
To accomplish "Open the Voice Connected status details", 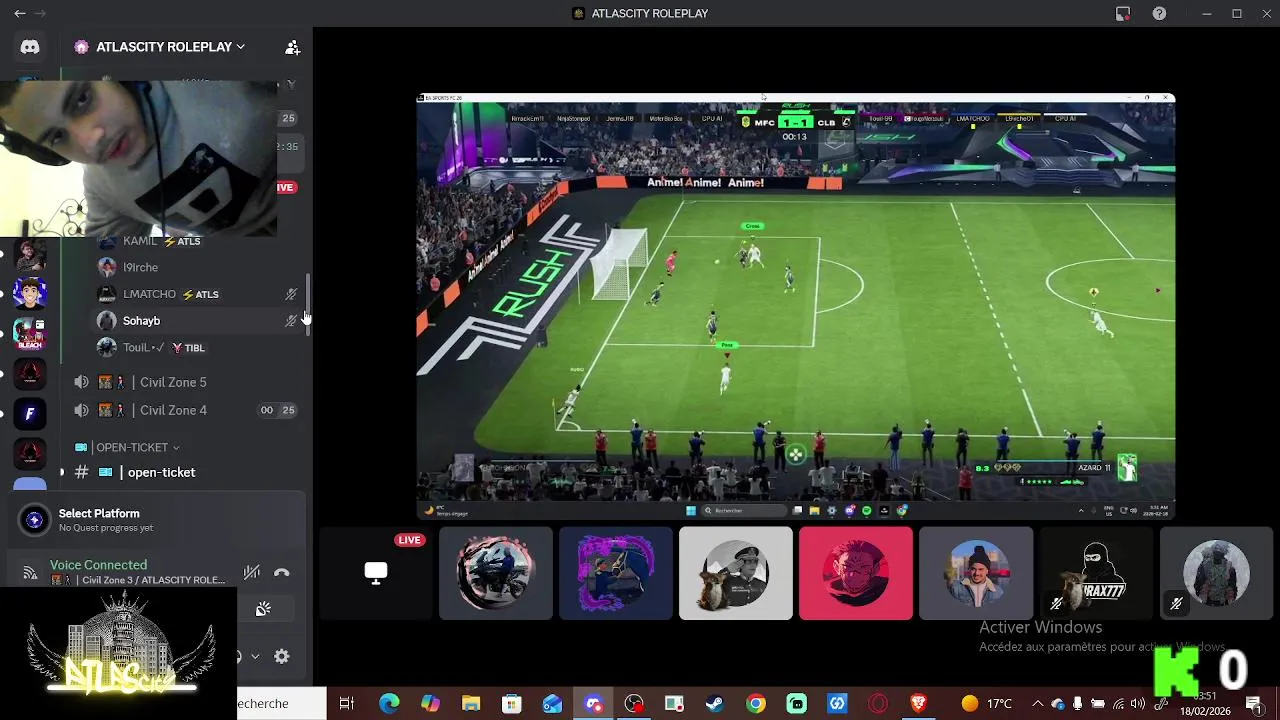I will (x=98, y=565).
